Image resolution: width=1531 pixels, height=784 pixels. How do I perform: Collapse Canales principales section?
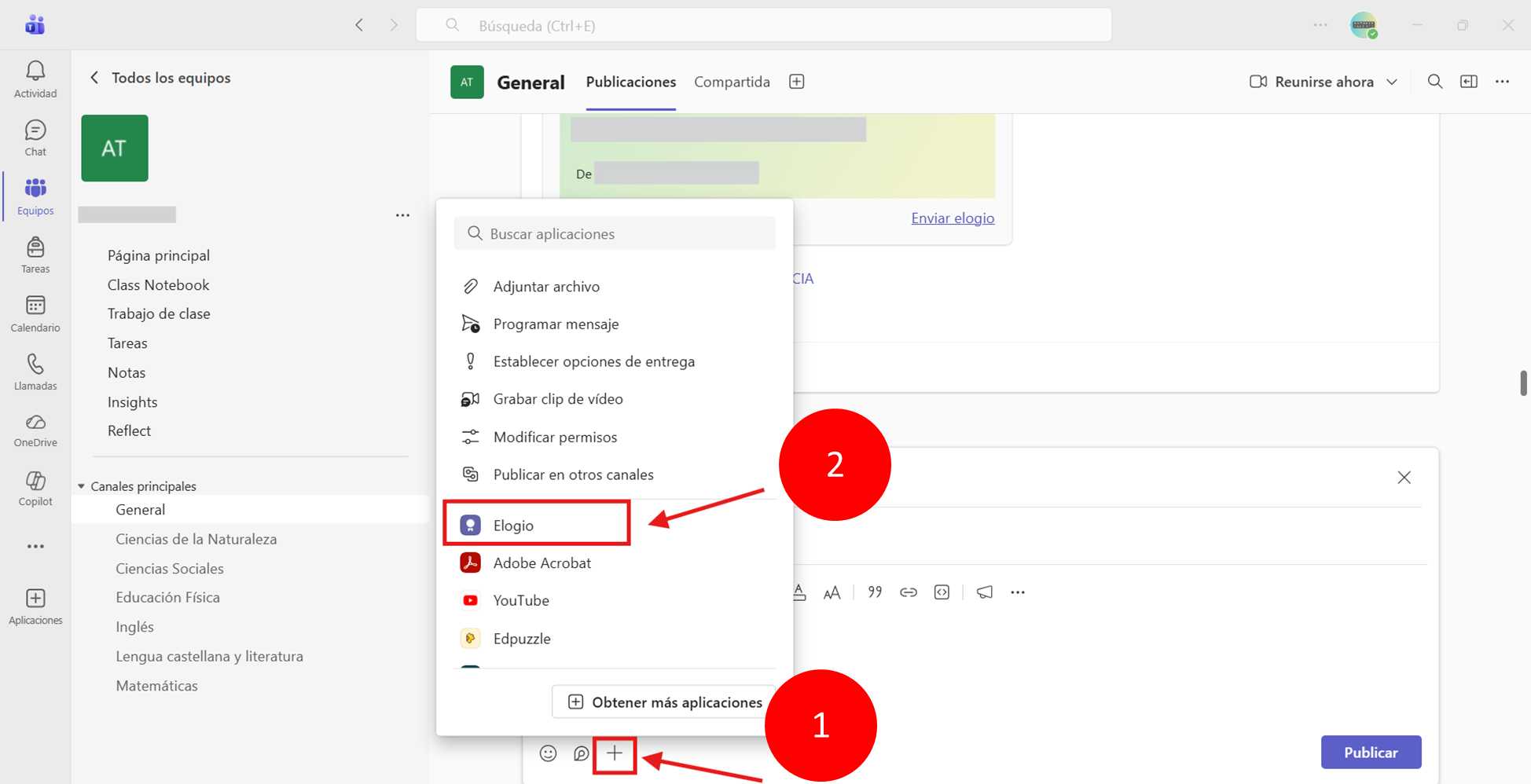coord(82,486)
